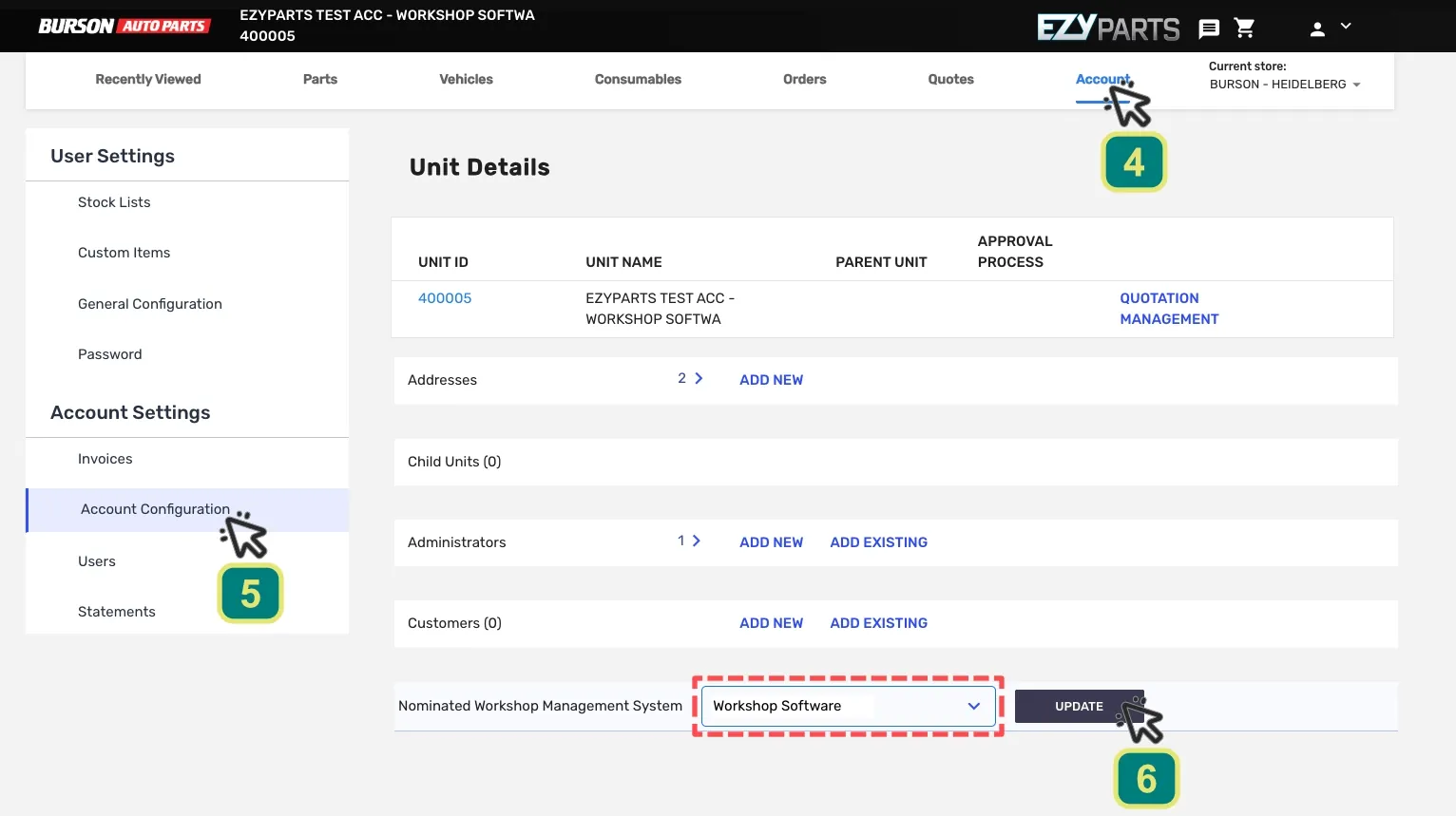
Task: Select the Account tab
Action: click(1102, 79)
